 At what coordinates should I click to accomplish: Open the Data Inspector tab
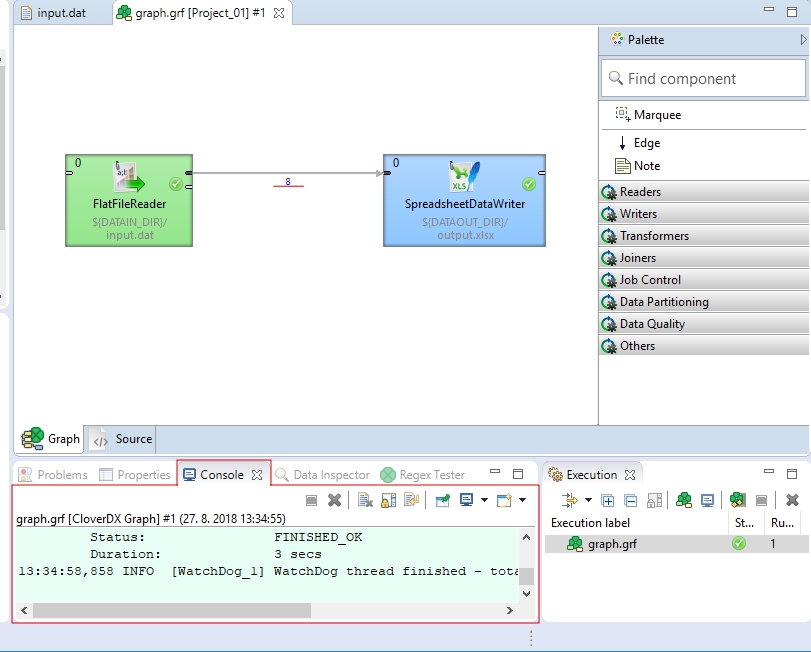pos(323,475)
